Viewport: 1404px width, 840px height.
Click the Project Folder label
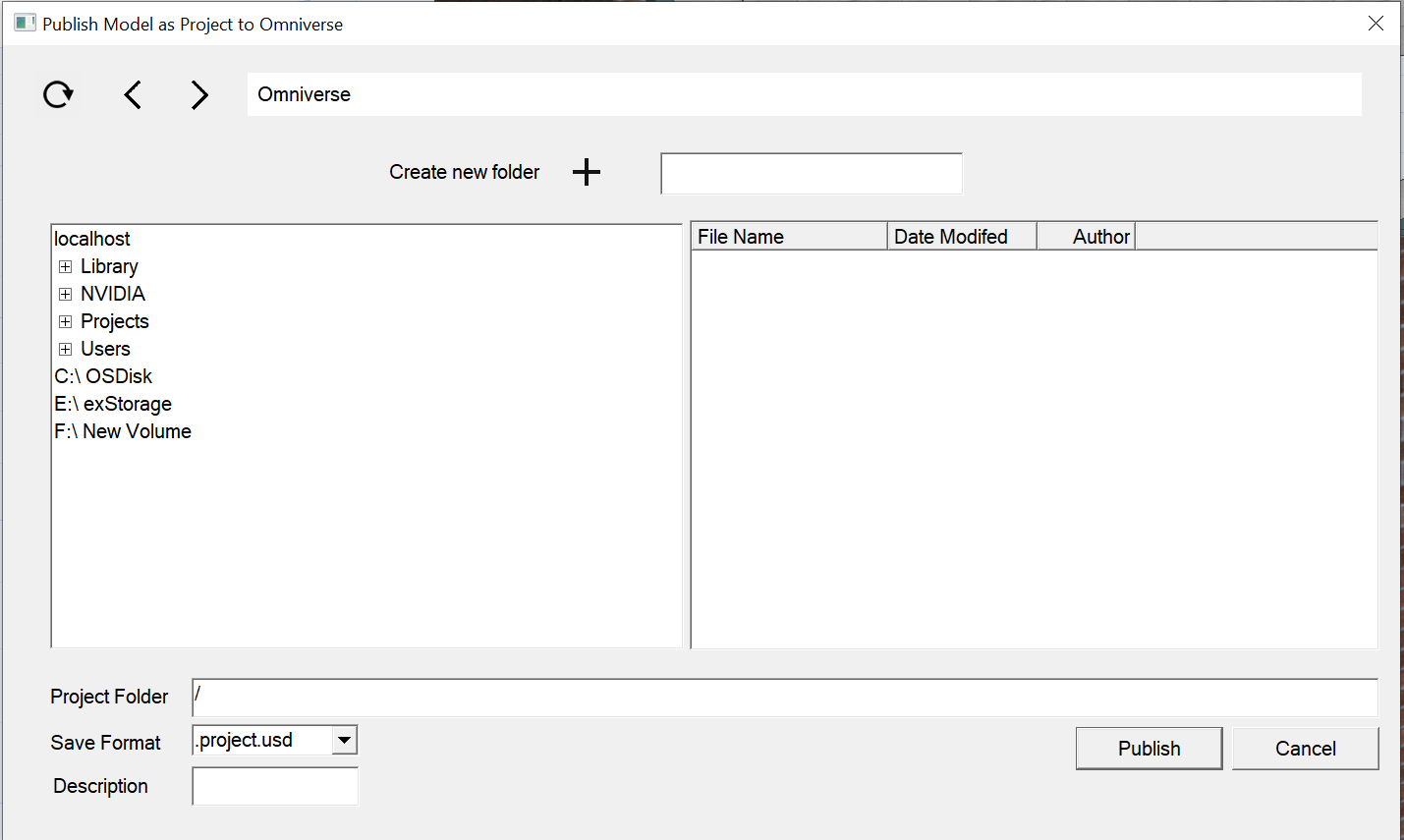tap(109, 697)
